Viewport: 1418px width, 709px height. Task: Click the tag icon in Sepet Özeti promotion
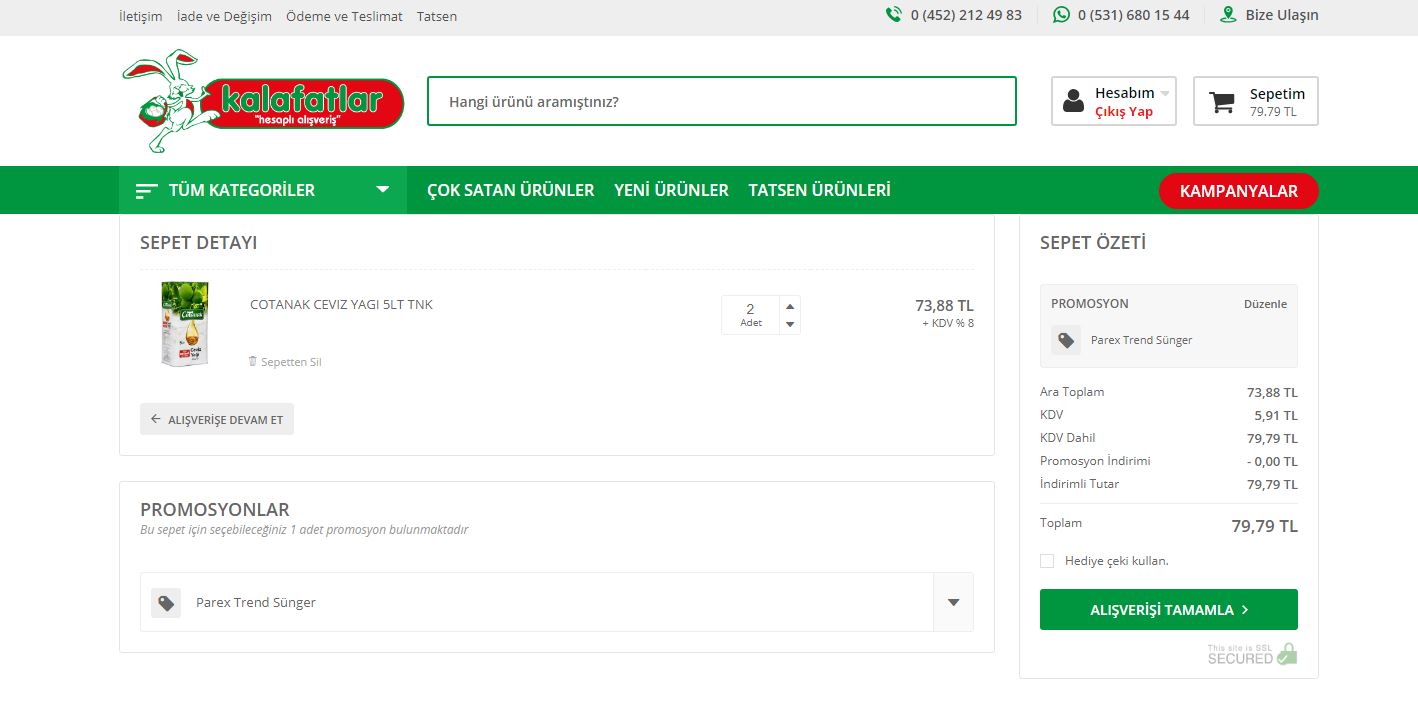1066,340
